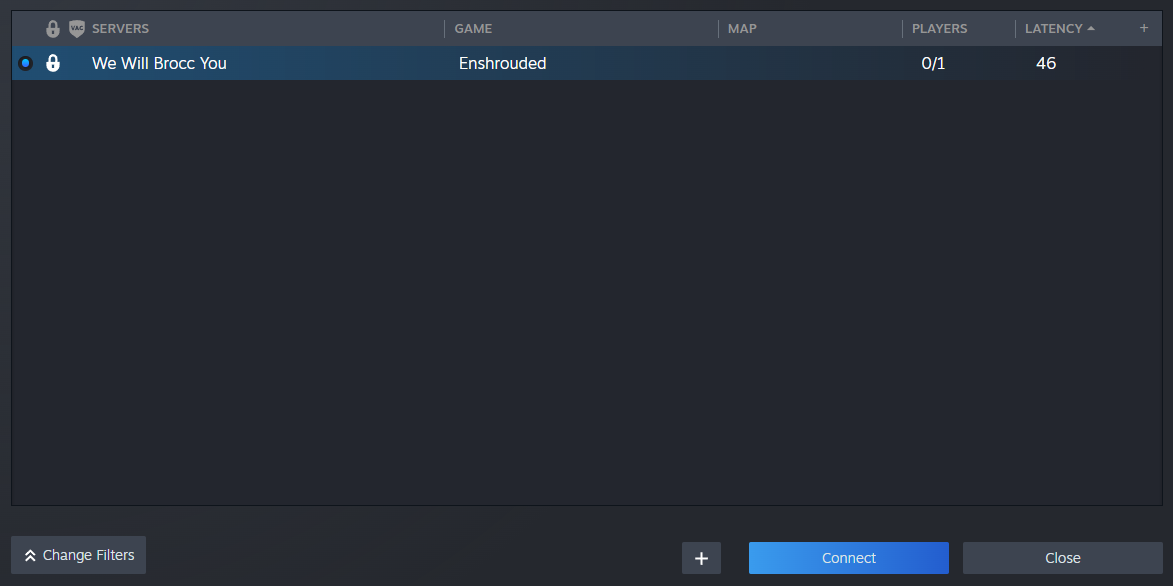Image resolution: width=1173 pixels, height=586 pixels.
Task: Connect to the selected server
Action: point(848,558)
